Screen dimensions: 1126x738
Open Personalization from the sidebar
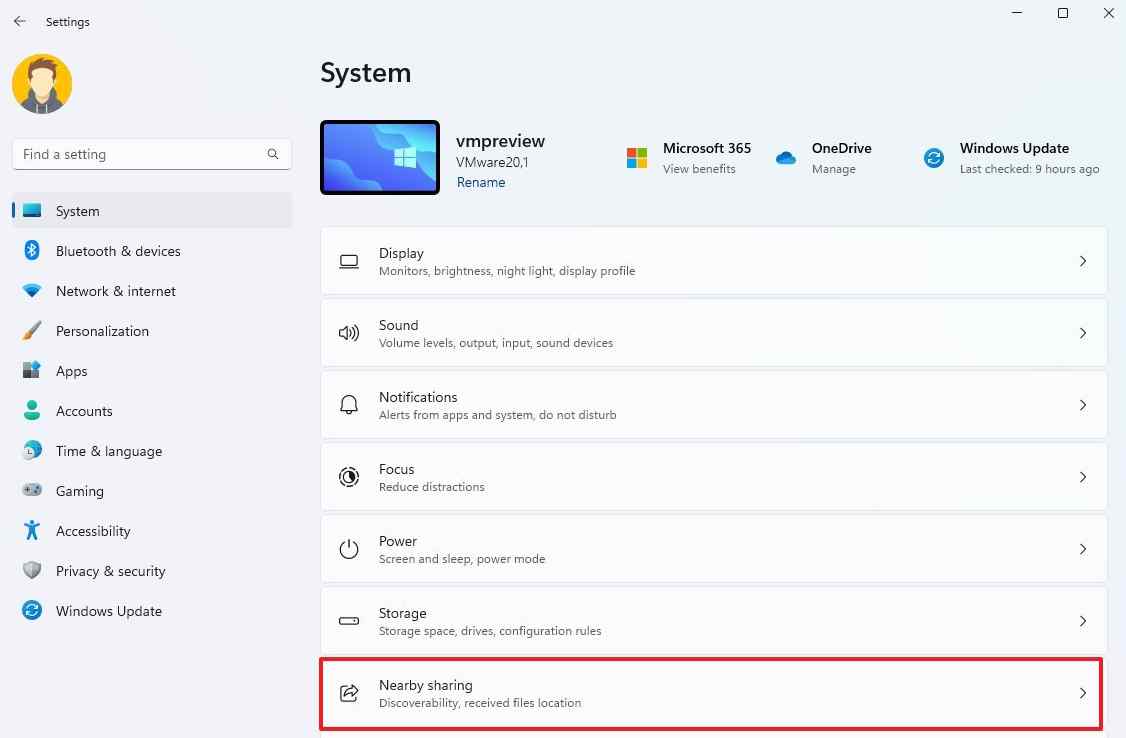[x=102, y=331]
